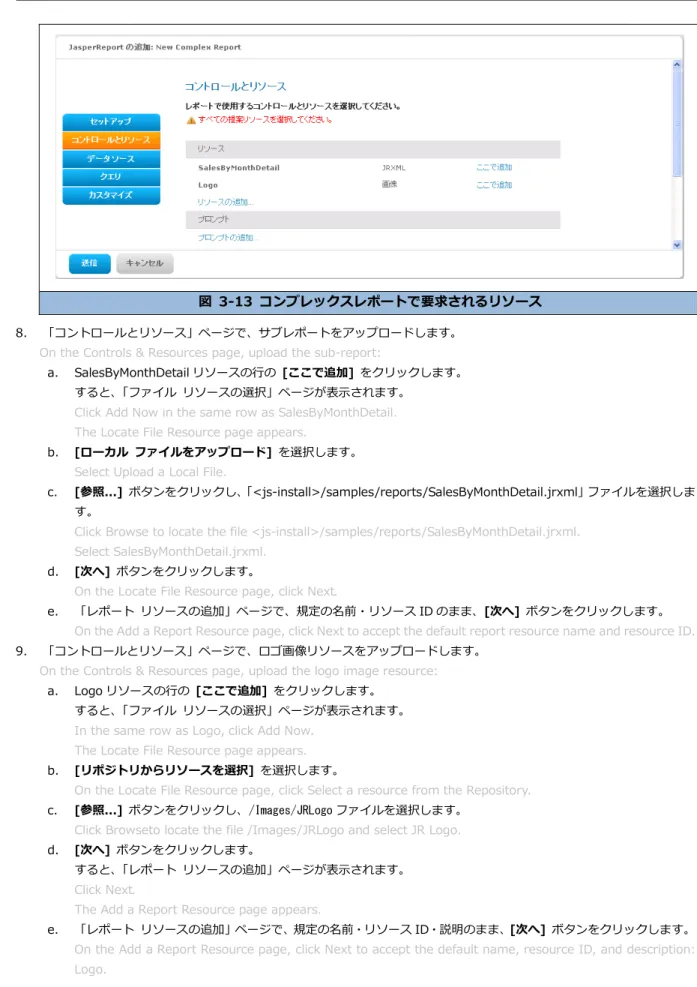697x987 pixels.
Task: Click the step 8 Japanese instruction line
Action: [x=252, y=332]
